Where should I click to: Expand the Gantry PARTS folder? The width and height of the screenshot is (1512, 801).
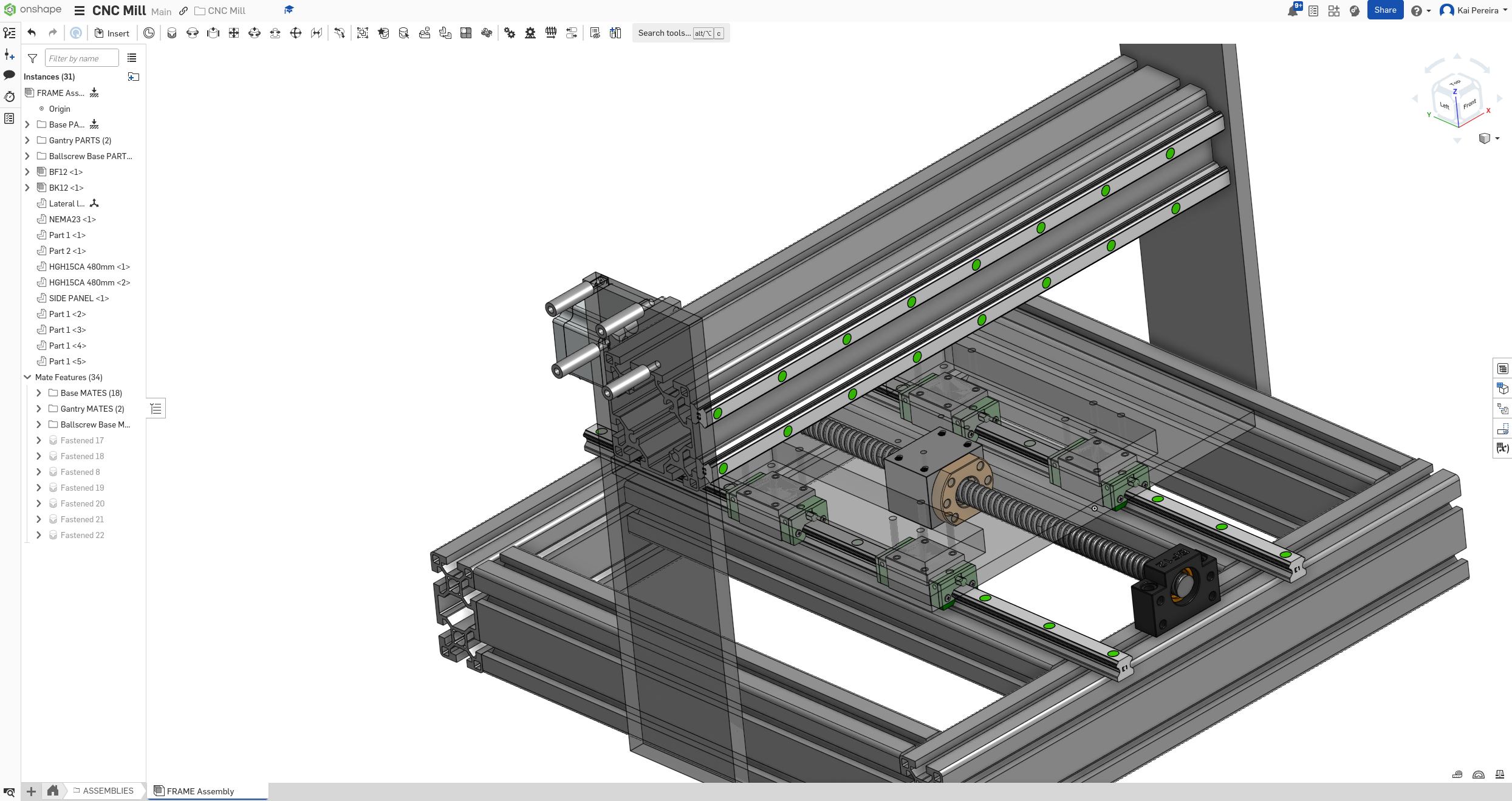pyautogui.click(x=27, y=140)
